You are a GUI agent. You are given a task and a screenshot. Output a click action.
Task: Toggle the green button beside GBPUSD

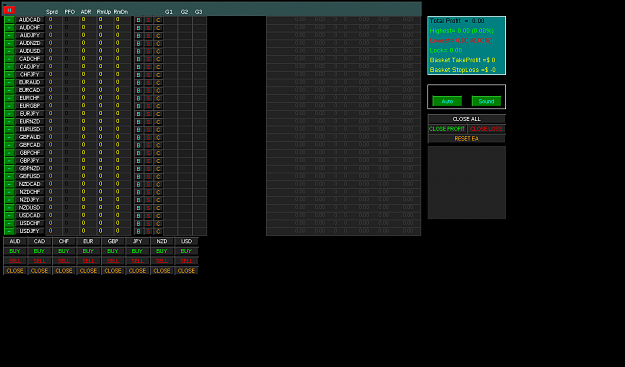[x=9, y=177]
